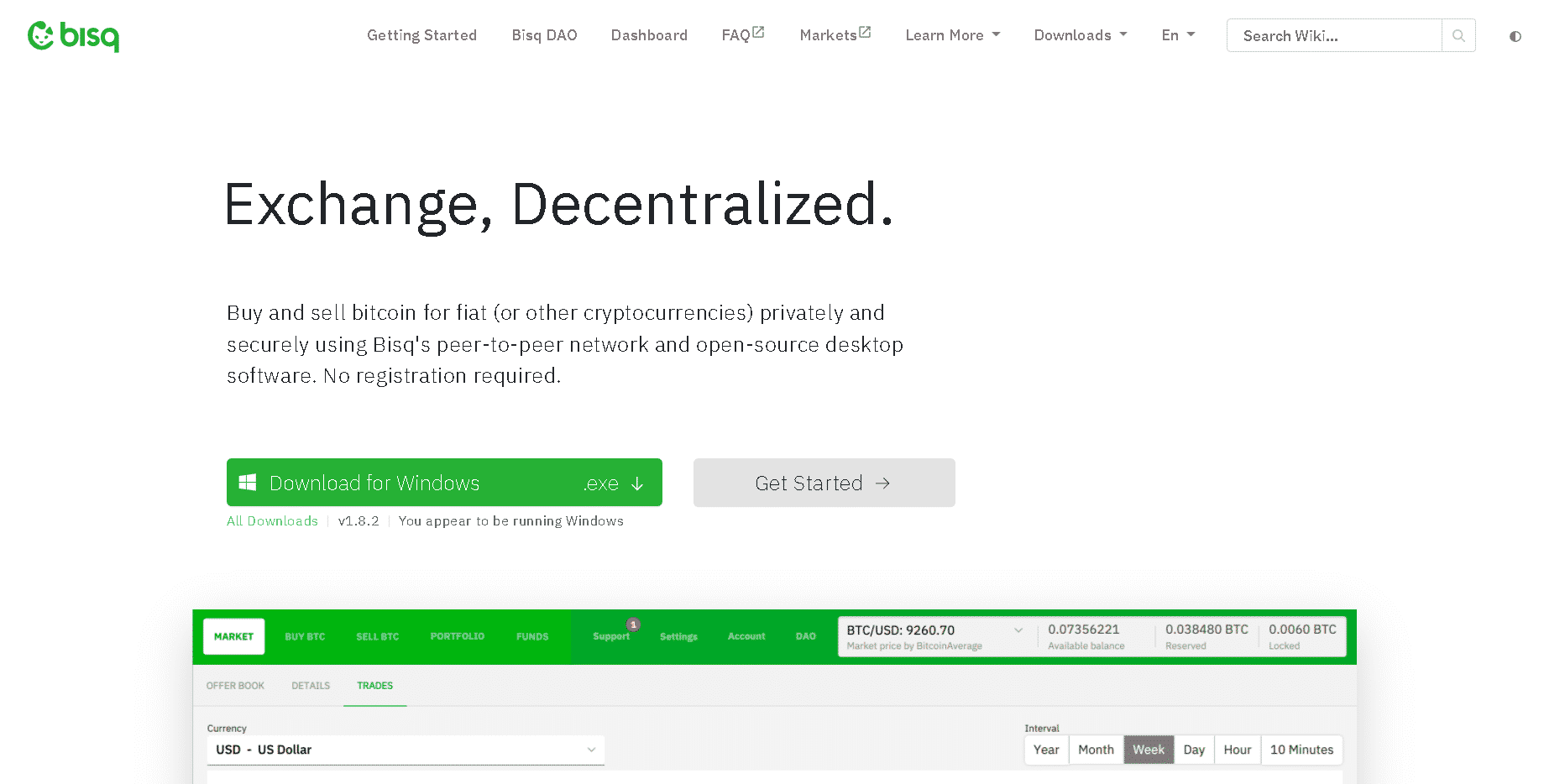The image size is (1565, 784).
Task: Click the Support notification badge in app preview
Action: [633, 625]
